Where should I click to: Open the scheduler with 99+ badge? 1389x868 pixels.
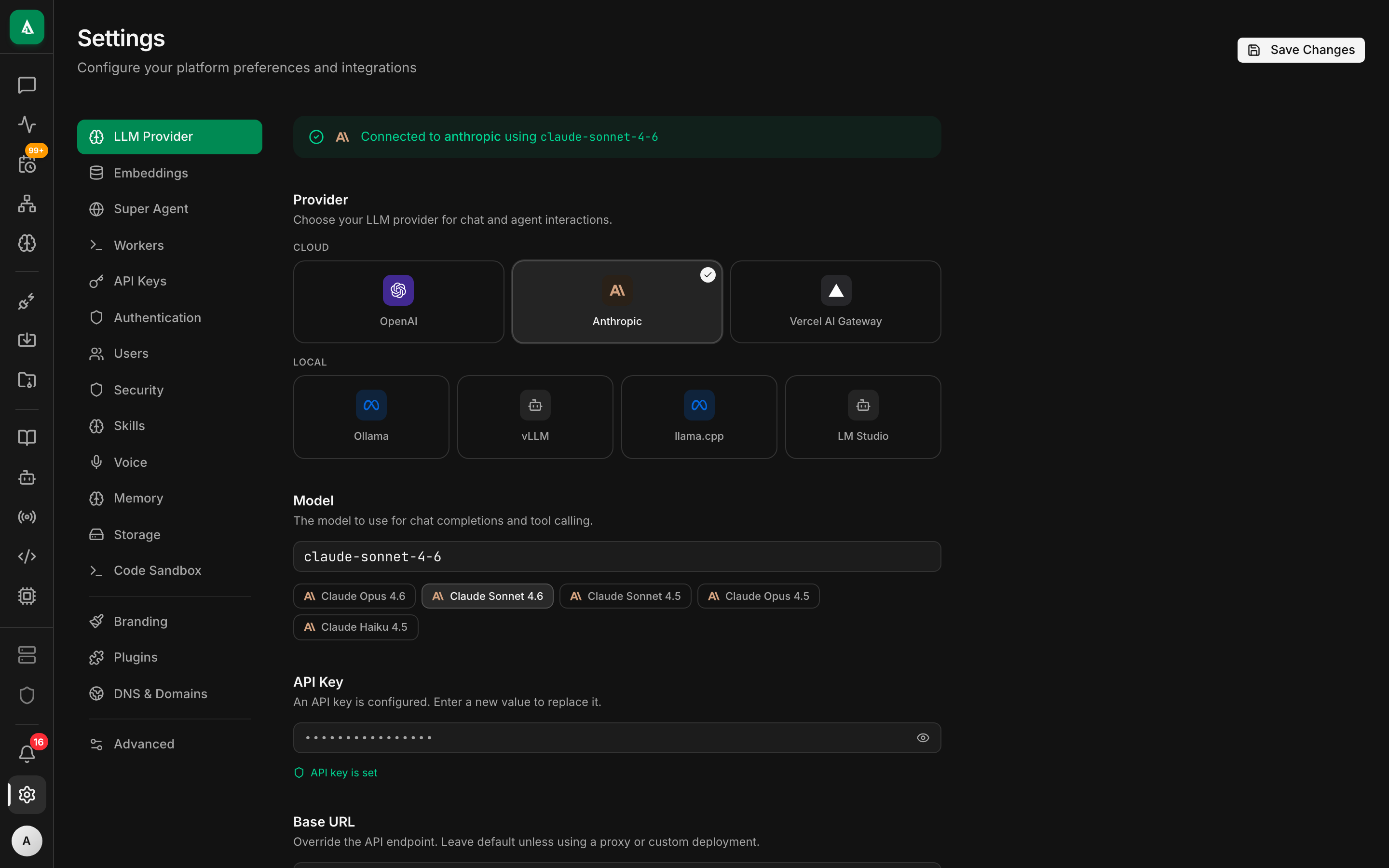[x=27, y=165]
